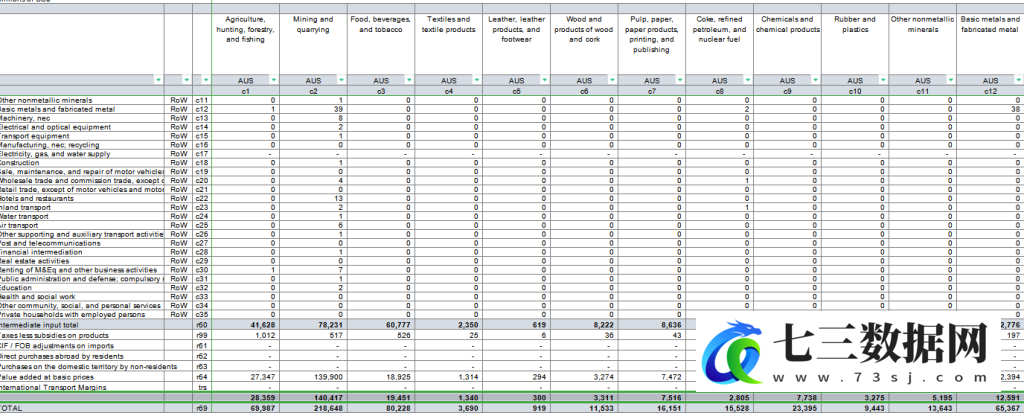Select the 'Value added at basic prices' label
This screenshot has height=413, width=1024.
[46, 377]
